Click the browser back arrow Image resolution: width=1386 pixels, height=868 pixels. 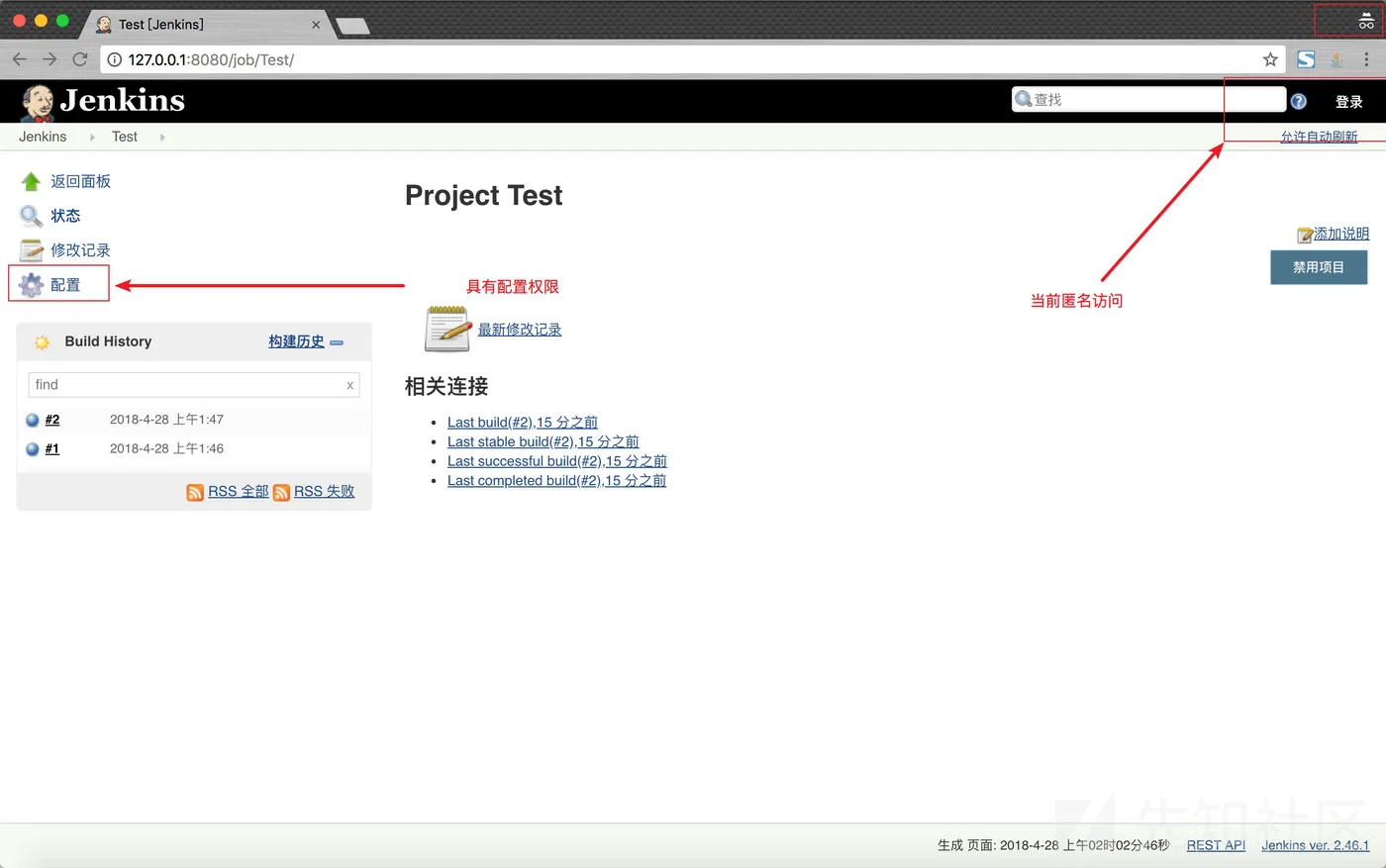tap(19, 59)
